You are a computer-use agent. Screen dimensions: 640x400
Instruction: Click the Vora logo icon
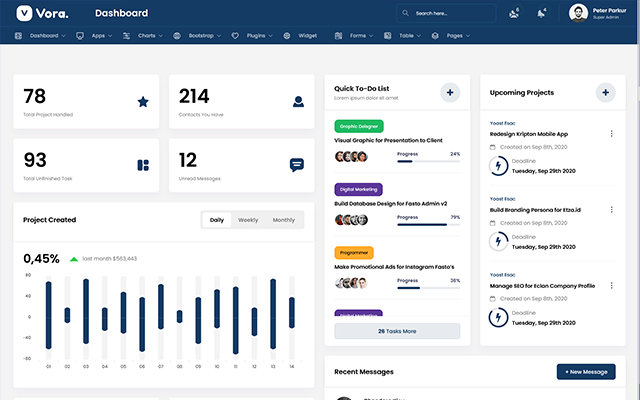click(26, 13)
